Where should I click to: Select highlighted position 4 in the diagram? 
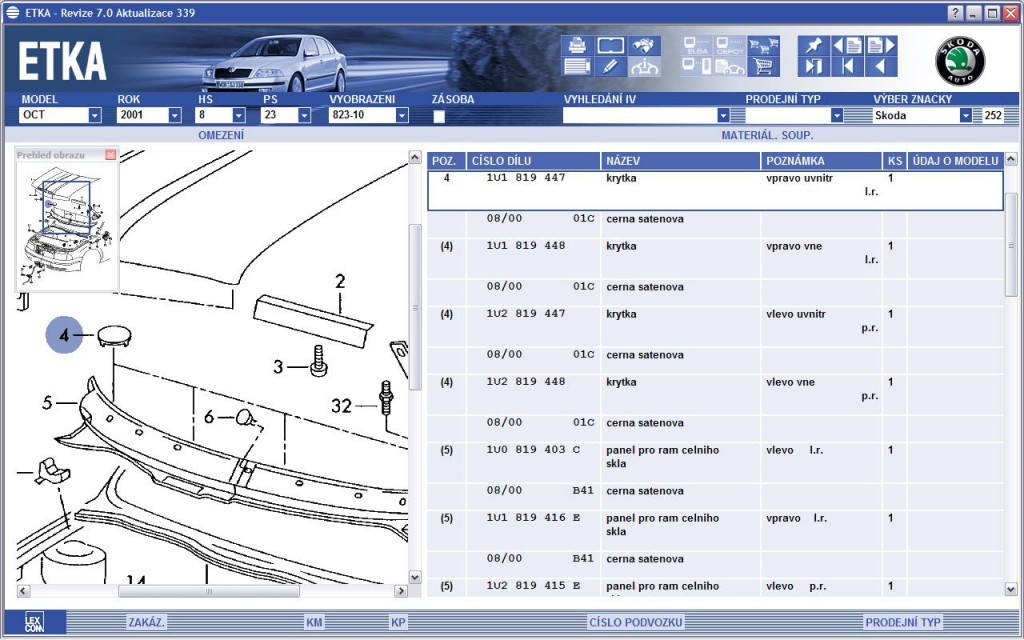tap(64, 335)
